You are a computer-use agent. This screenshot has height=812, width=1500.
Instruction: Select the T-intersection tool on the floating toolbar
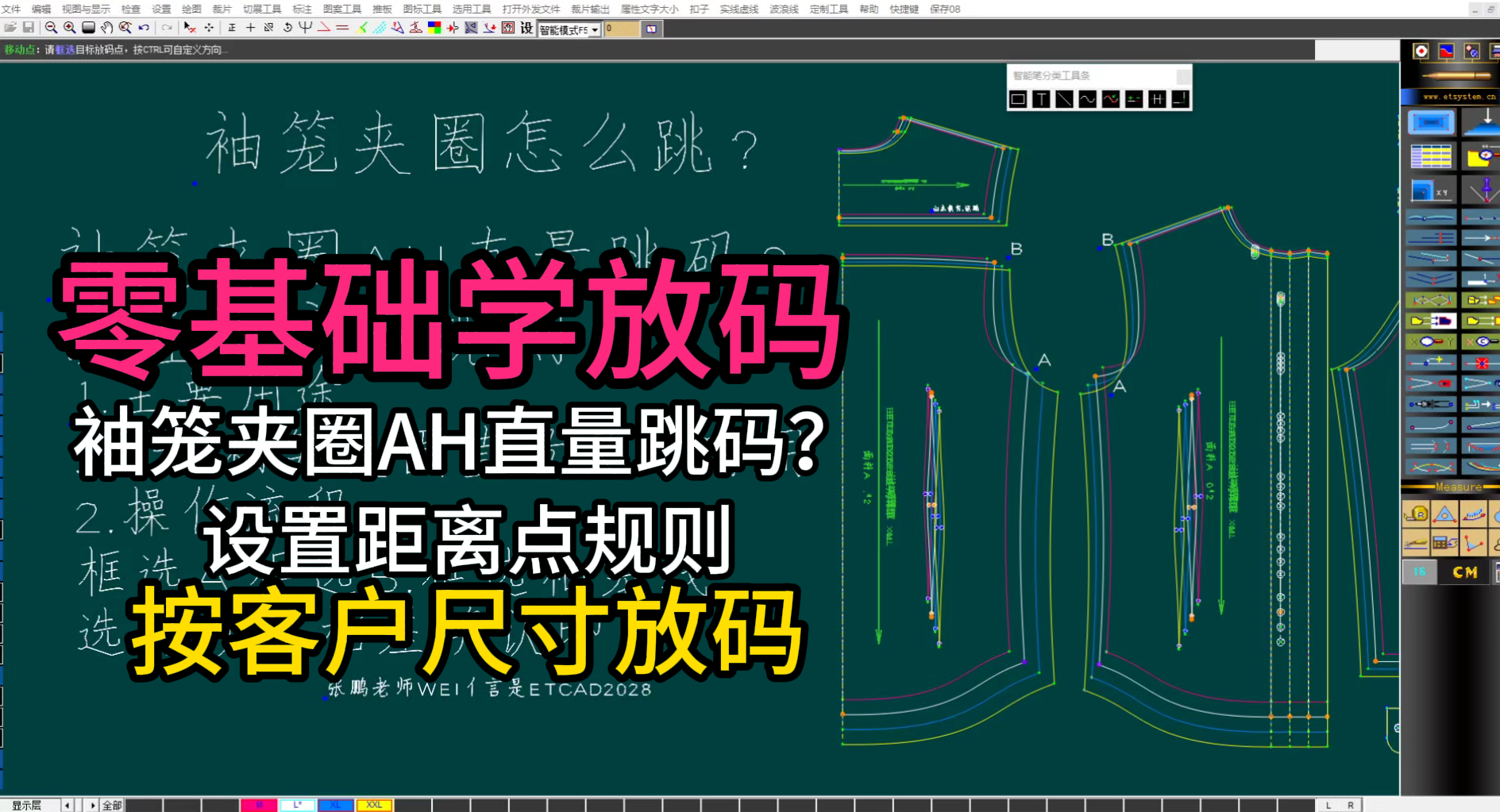(1041, 99)
